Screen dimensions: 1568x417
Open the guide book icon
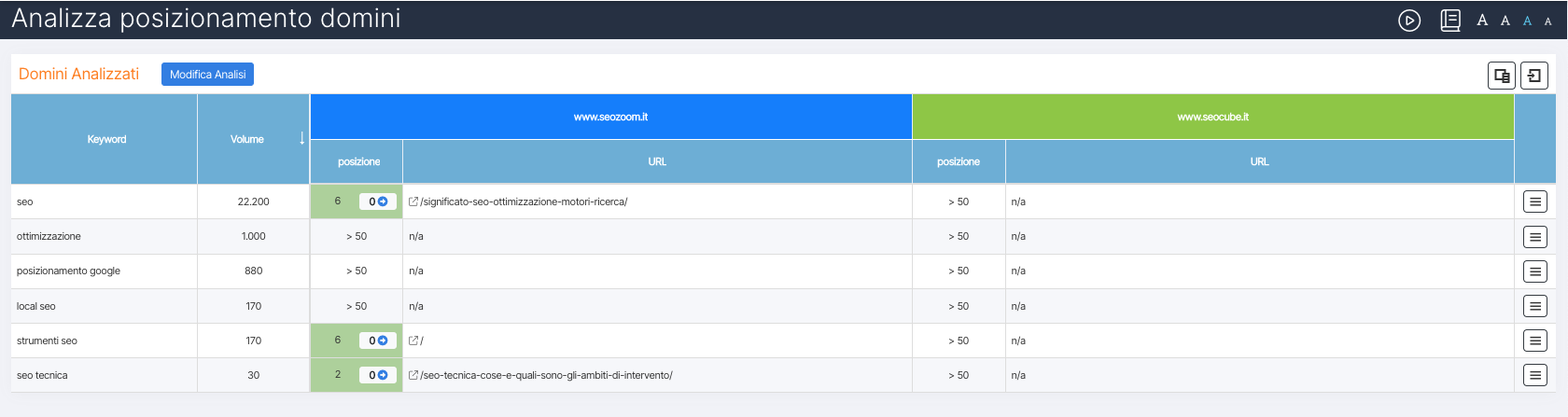point(1450,21)
